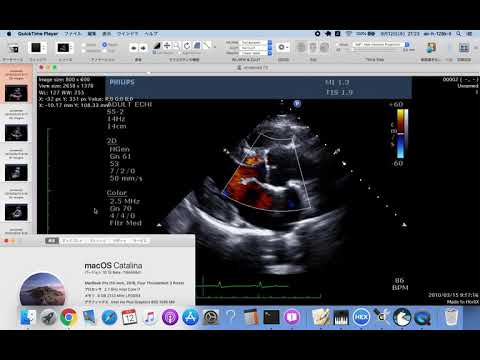
Task: Select the third series thumbnail in the sidebar
Action: (x=16, y=173)
